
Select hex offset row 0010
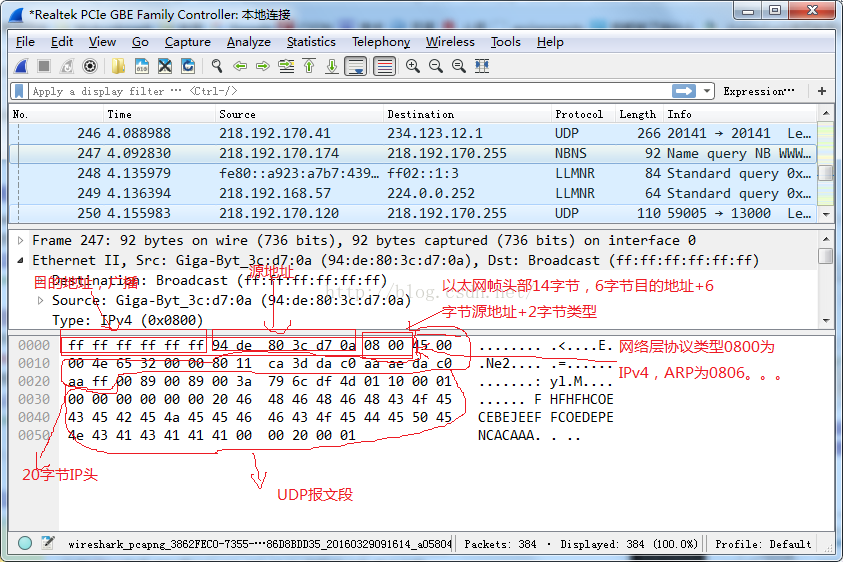pyautogui.click(x=33, y=364)
